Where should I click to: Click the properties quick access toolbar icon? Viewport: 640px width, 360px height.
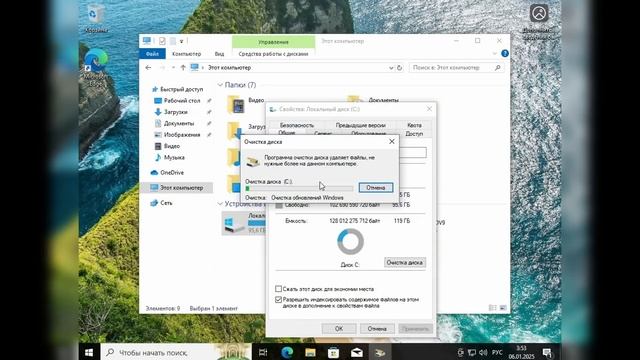tap(162, 41)
